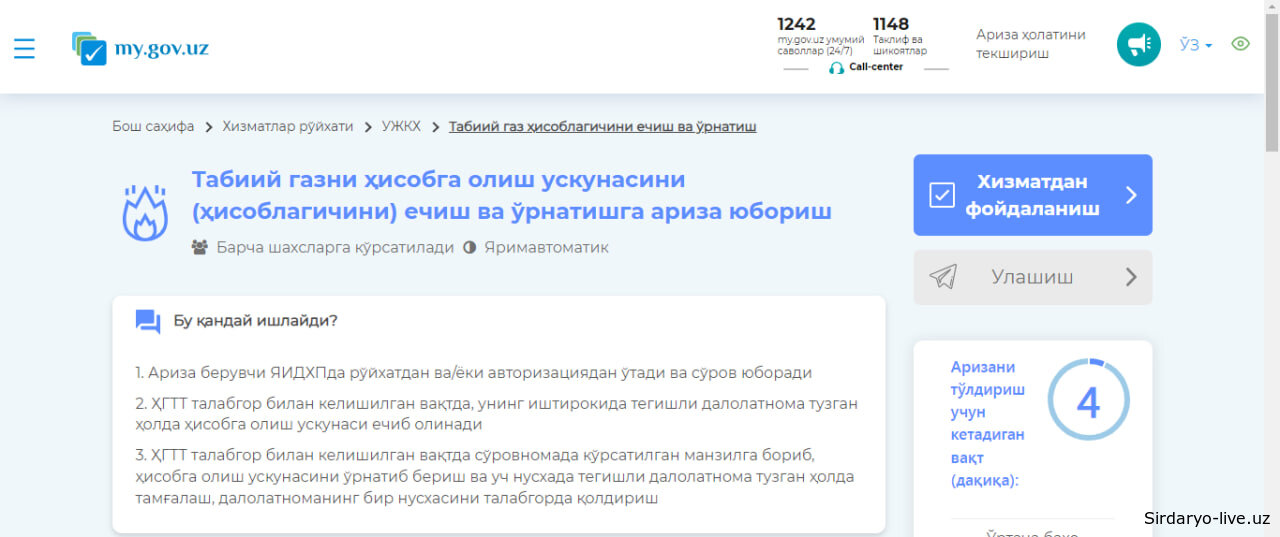Open Хизматлар рўйхати breadcrumb link
1280x537 pixels.
[287, 127]
